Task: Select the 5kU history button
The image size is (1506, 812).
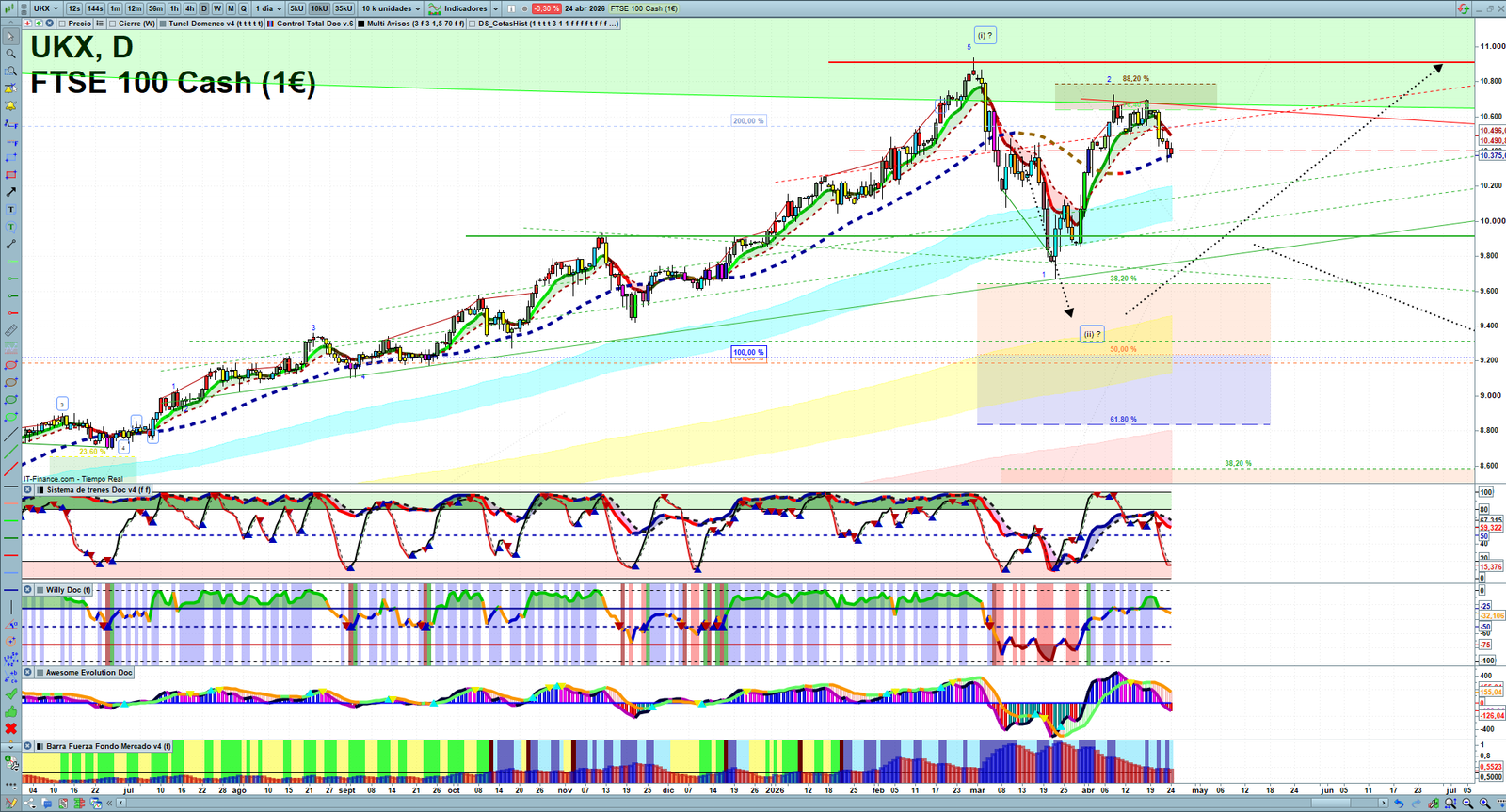Action: (x=296, y=8)
